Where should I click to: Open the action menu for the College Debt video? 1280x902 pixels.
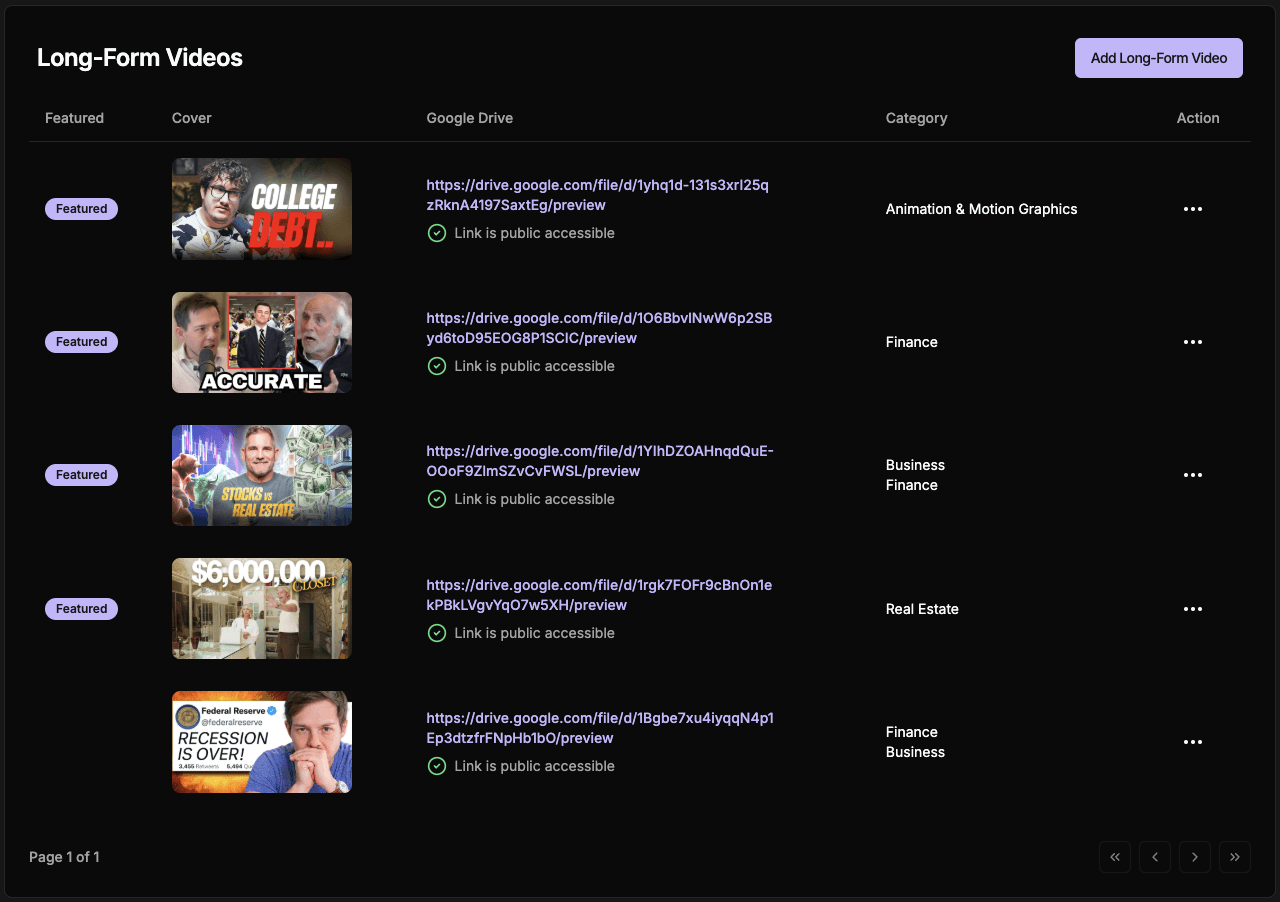coord(1193,209)
